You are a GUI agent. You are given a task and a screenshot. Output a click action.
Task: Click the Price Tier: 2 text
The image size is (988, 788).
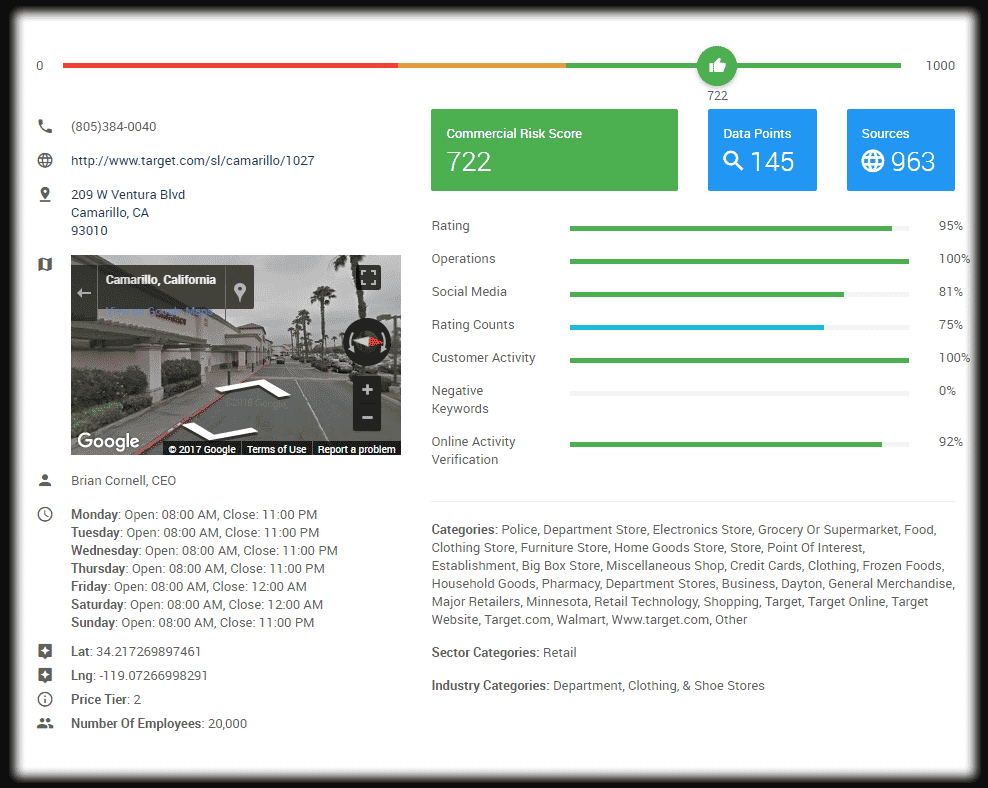click(x=106, y=699)
